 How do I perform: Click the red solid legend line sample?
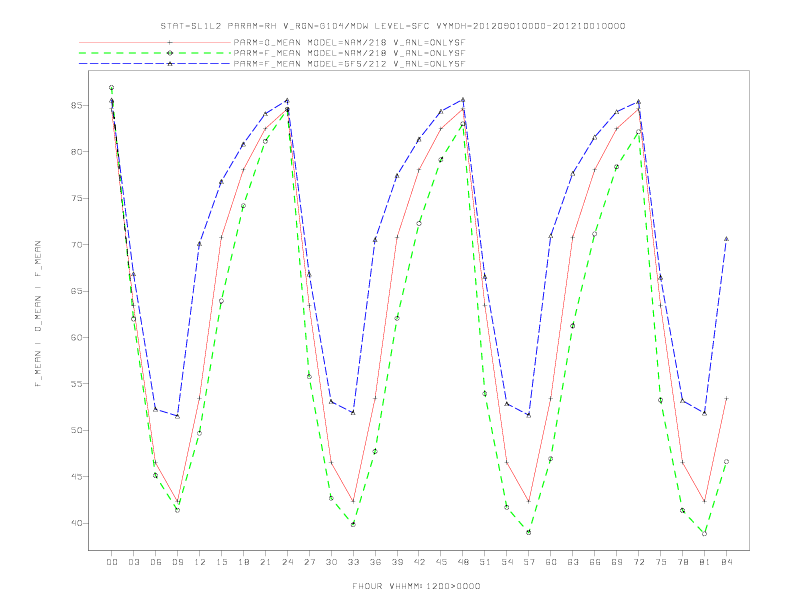point(155,42)
